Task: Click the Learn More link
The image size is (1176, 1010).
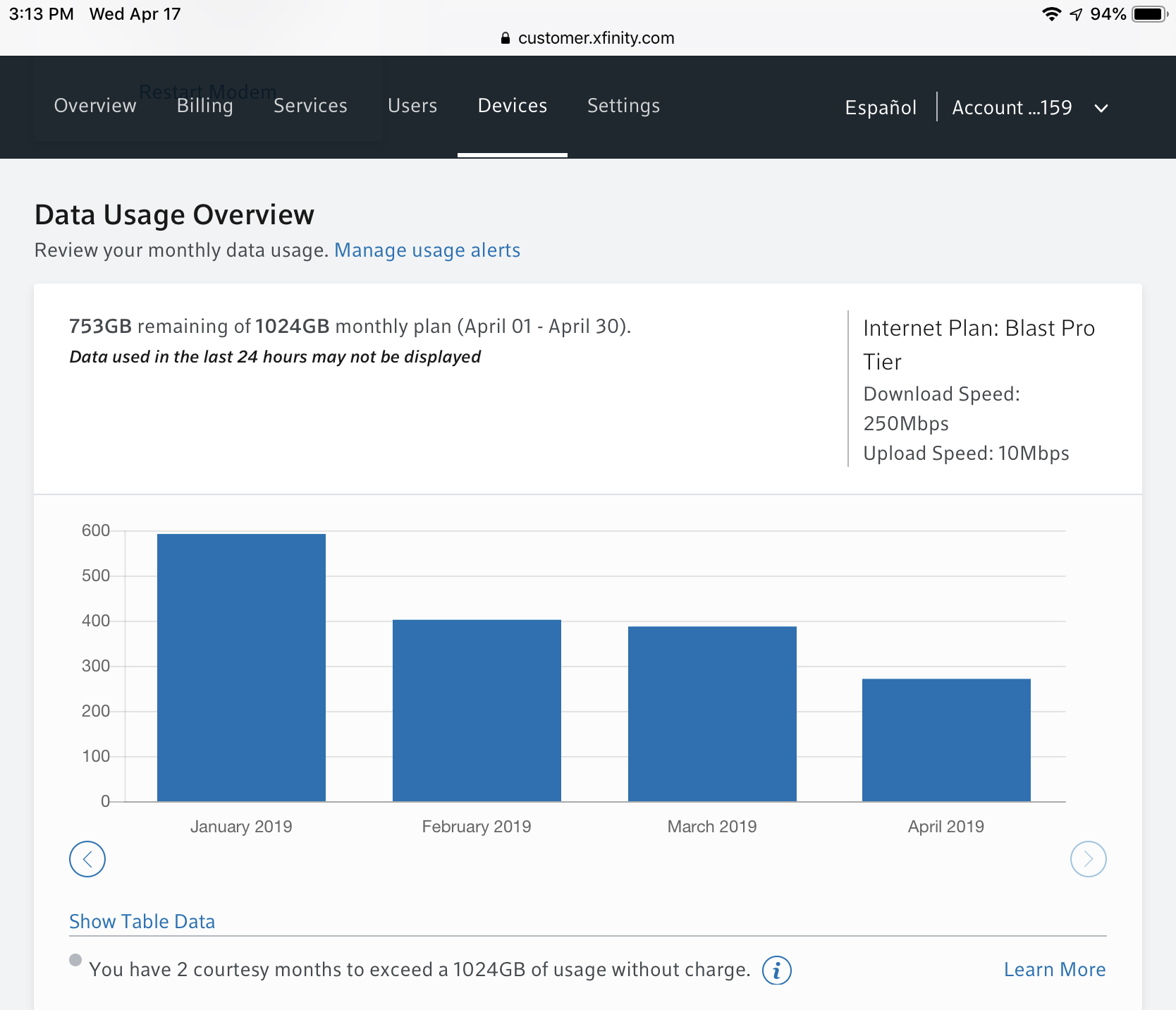Action: point(1055,970)
